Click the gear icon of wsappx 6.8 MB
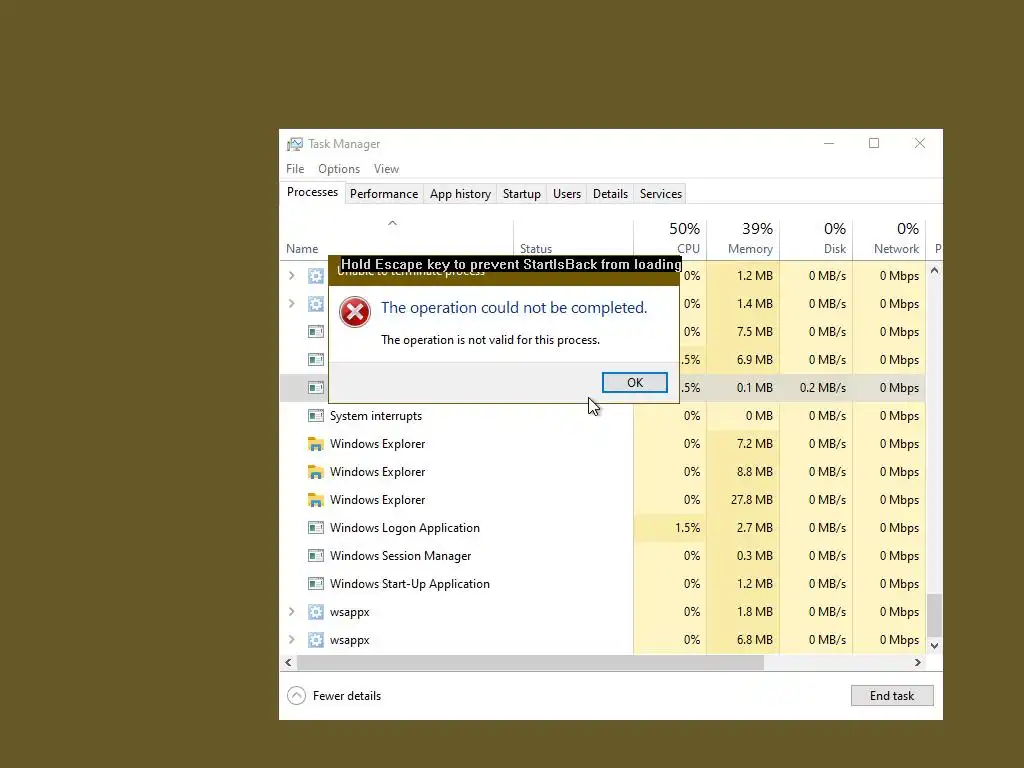The width and height of the screenshot is (1024, 768). [316, 640]
